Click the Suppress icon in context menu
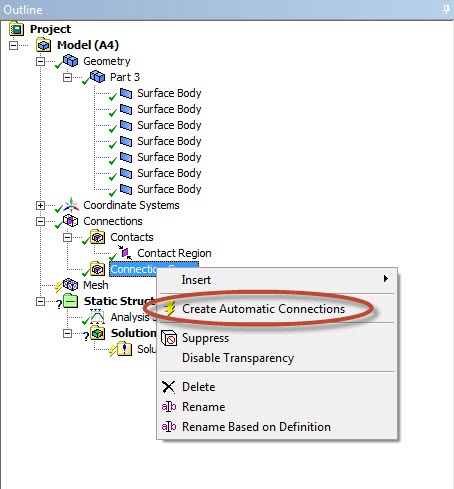Screen dimensions: 454x489 click(x=169, y=338)
